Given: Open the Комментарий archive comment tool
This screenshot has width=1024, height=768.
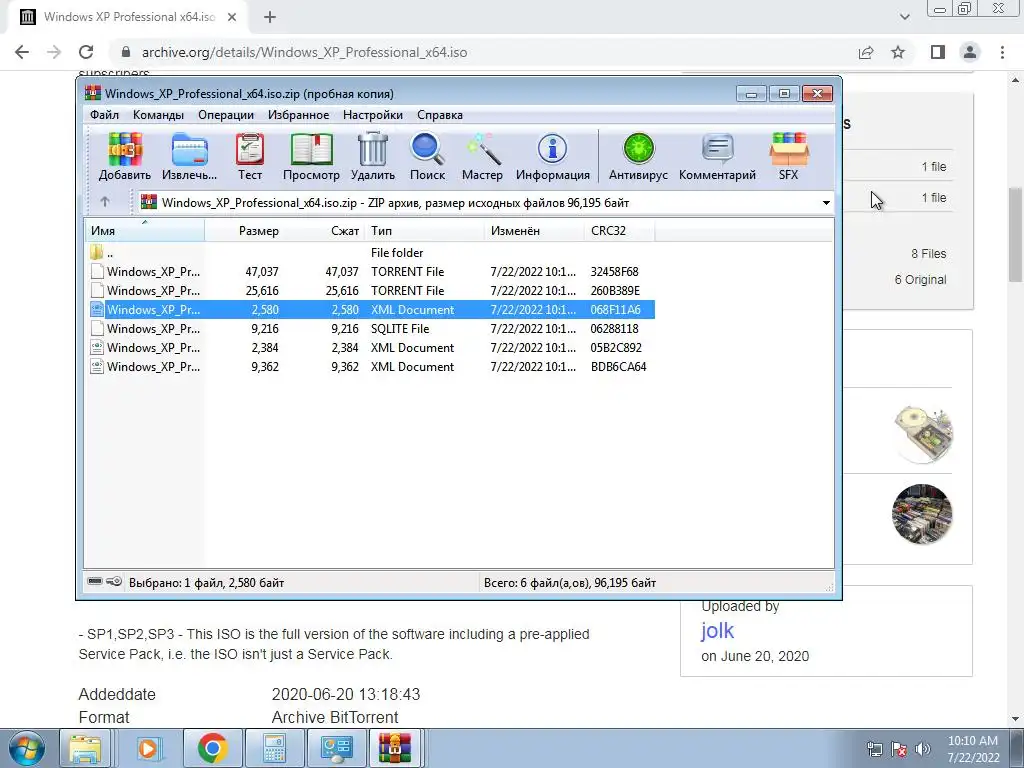Looking at the screenshot, I should (717, 157).
